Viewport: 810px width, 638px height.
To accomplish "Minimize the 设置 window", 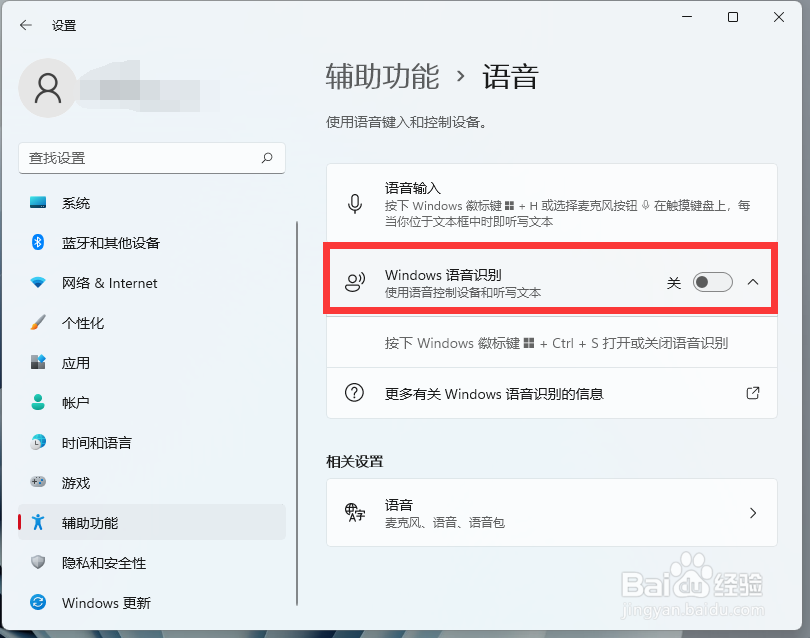I will (687, 17).
